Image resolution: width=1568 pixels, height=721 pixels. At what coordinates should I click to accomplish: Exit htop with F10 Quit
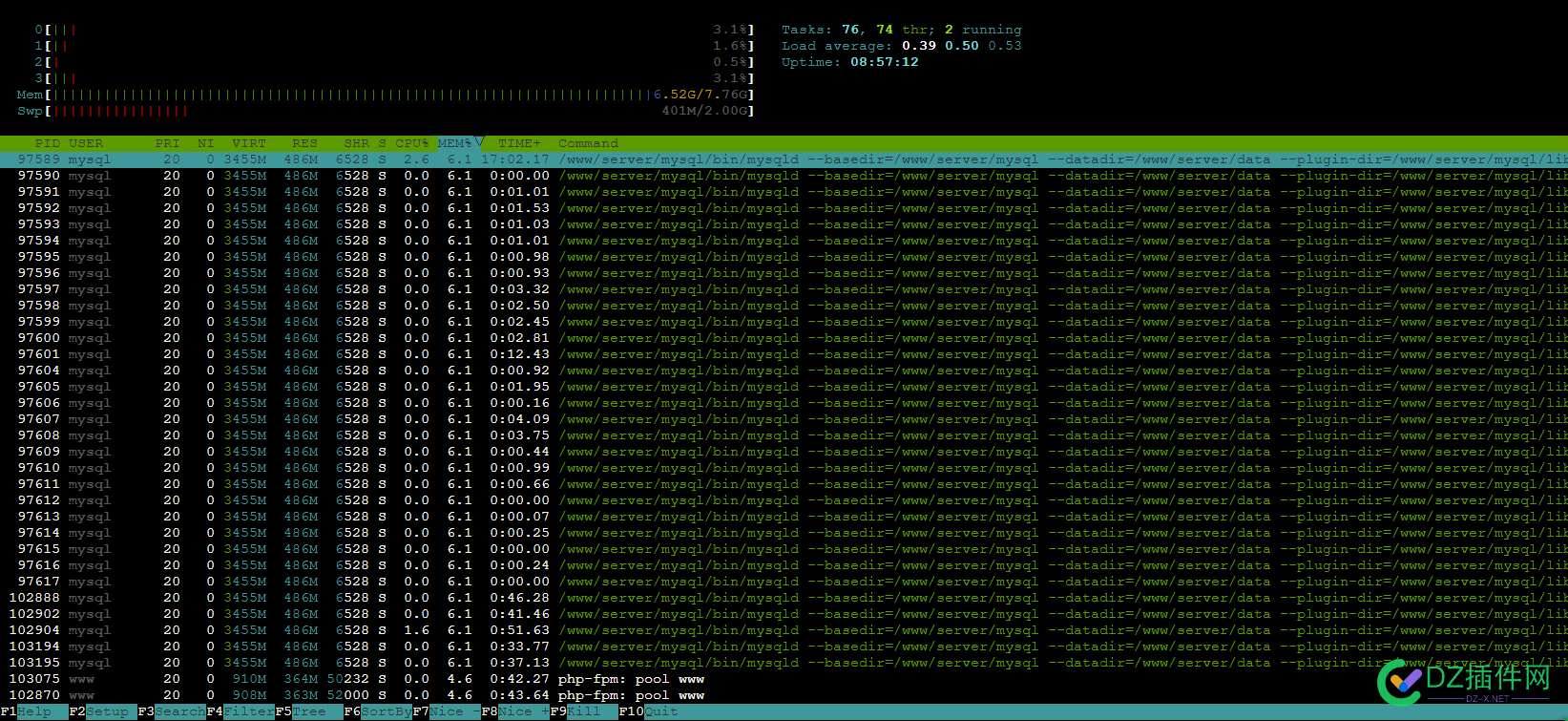point(649,711)
